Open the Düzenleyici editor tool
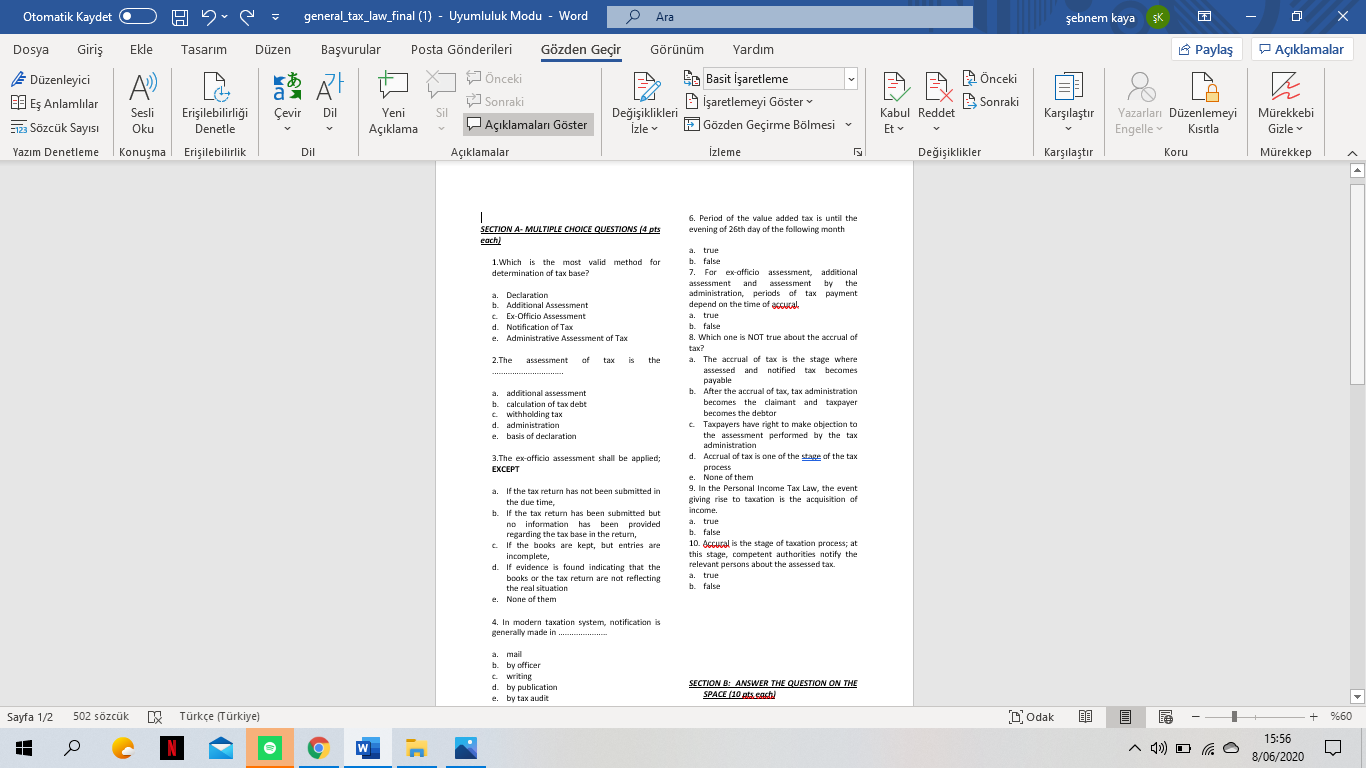 [50, 79]
